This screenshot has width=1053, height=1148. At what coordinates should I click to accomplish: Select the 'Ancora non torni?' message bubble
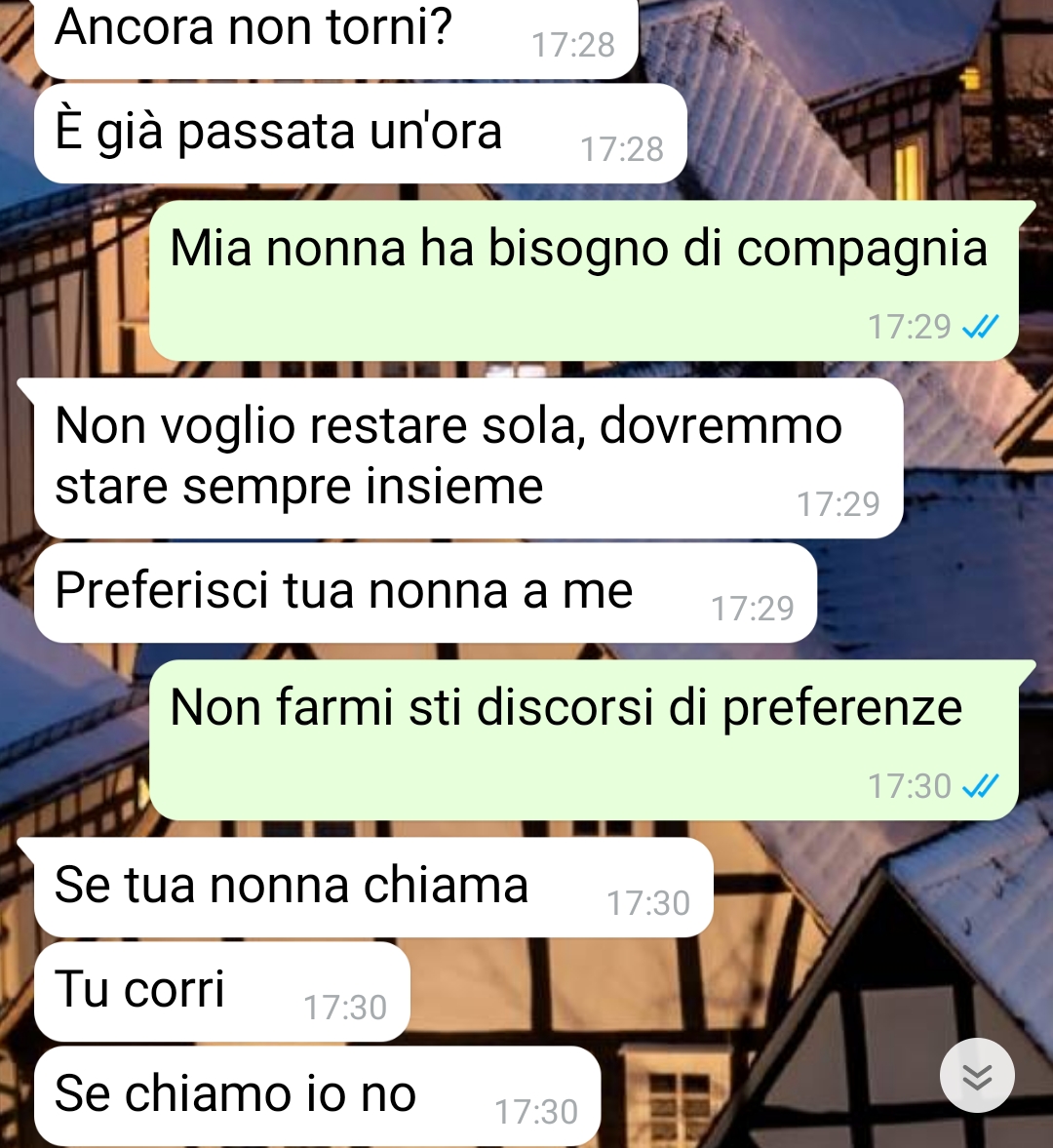[335, 37]
